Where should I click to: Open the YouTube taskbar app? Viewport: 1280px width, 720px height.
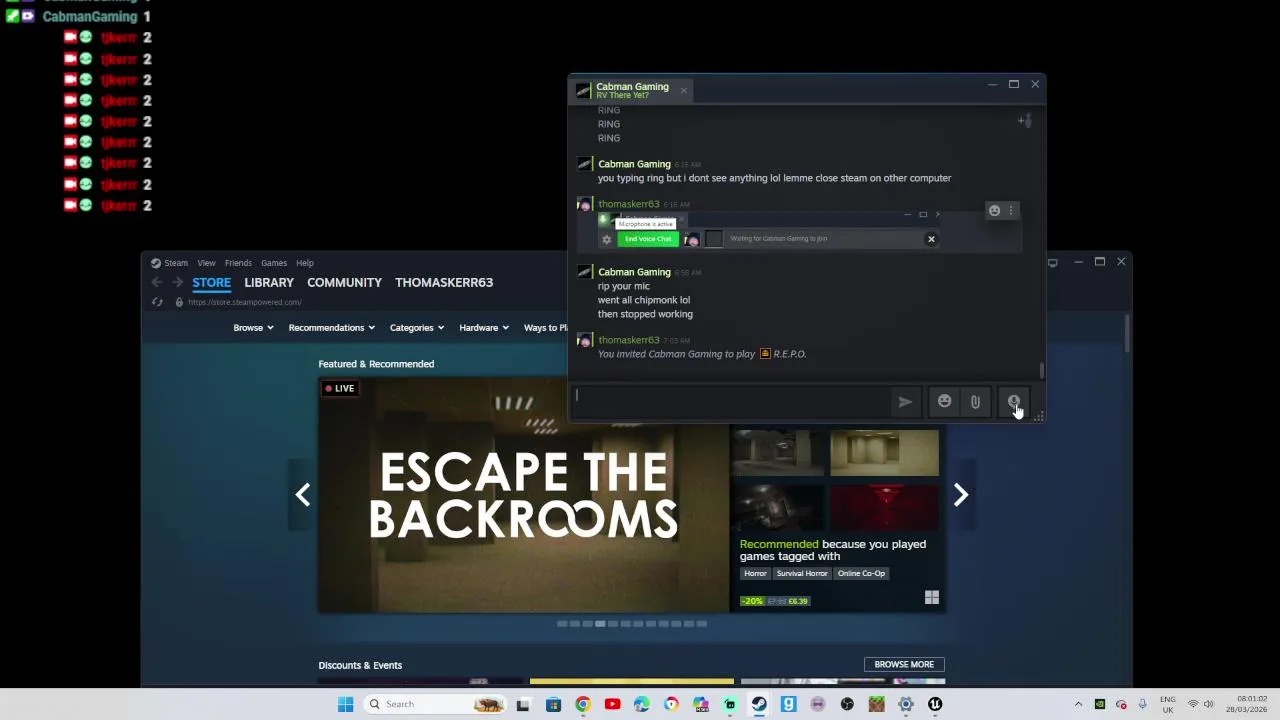tap(612, 704)
